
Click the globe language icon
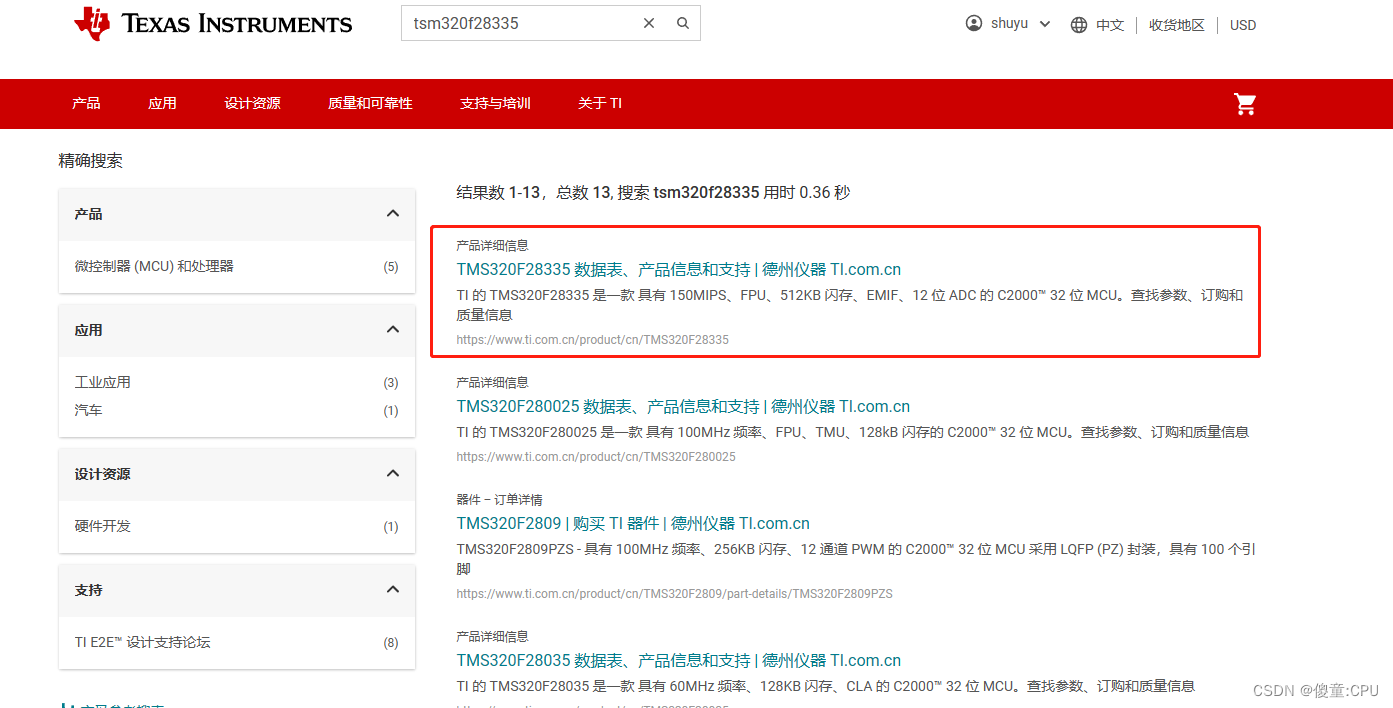tap(1079, 25)
